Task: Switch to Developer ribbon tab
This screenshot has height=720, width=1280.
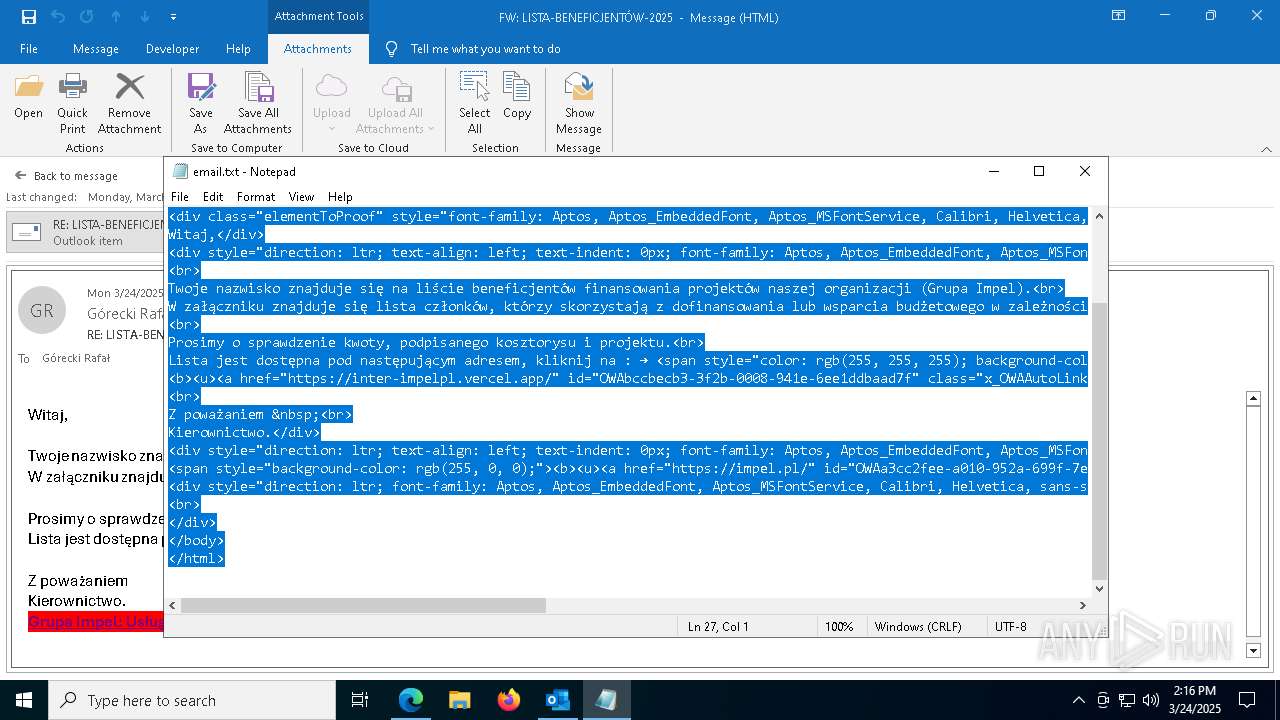Action: 172,49
